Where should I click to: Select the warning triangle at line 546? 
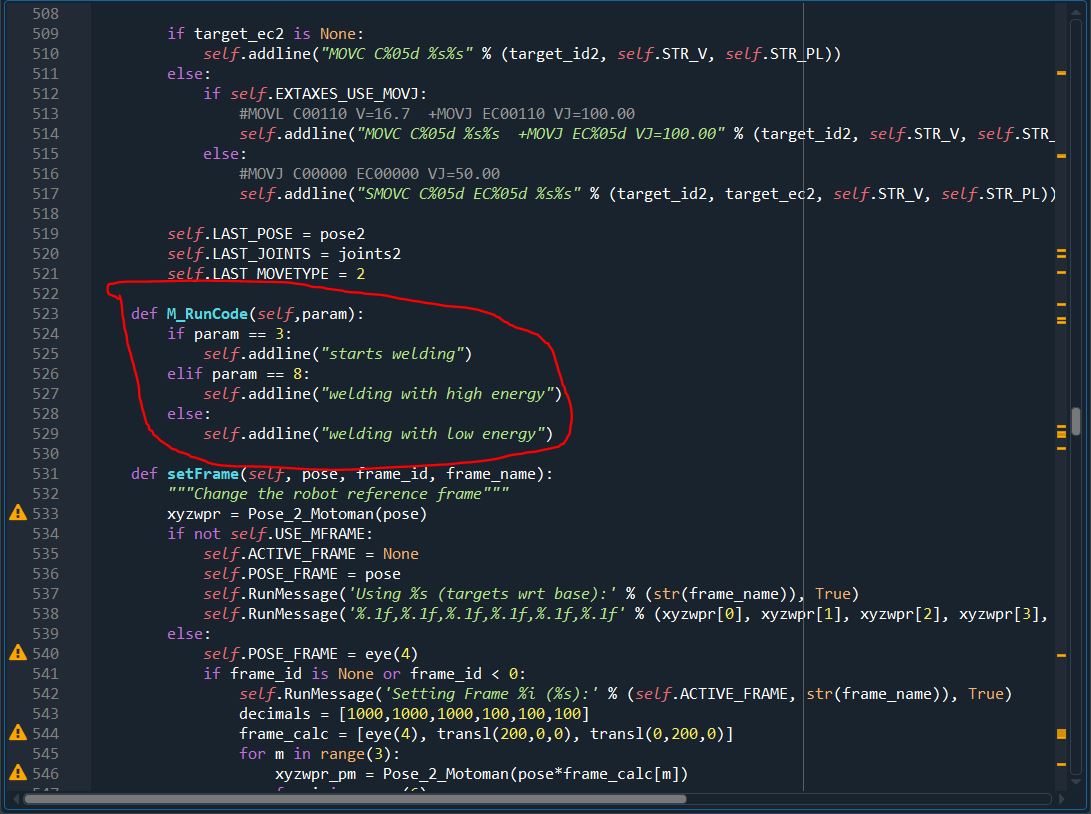(x=17, y=773)
